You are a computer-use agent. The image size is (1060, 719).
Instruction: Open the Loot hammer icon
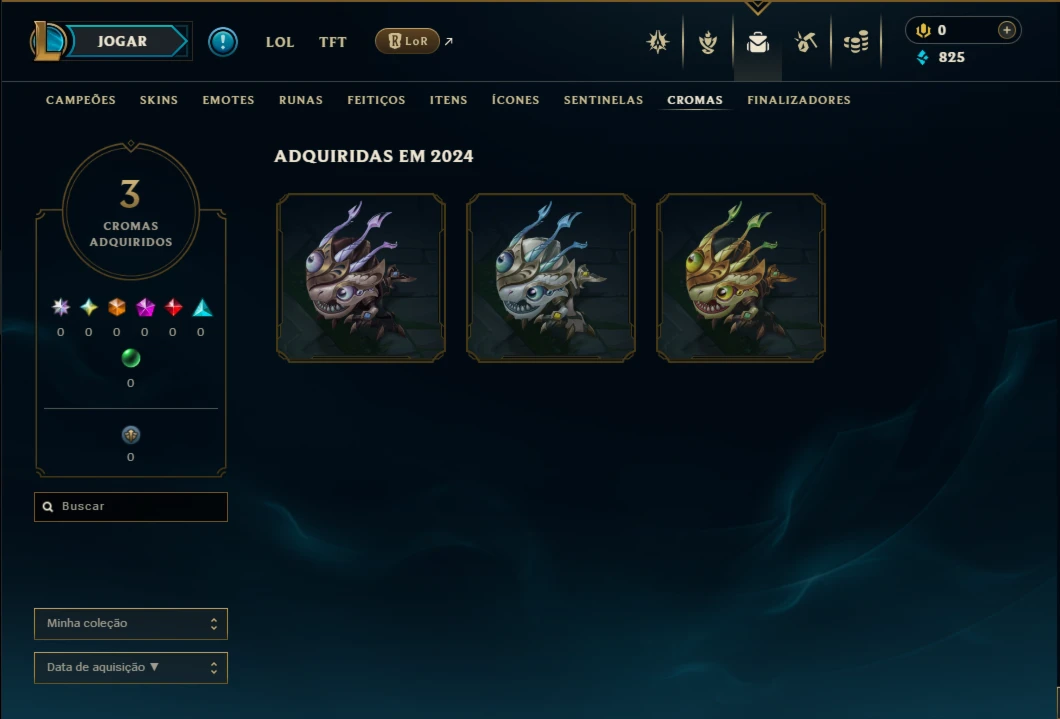tap(806, 43)
